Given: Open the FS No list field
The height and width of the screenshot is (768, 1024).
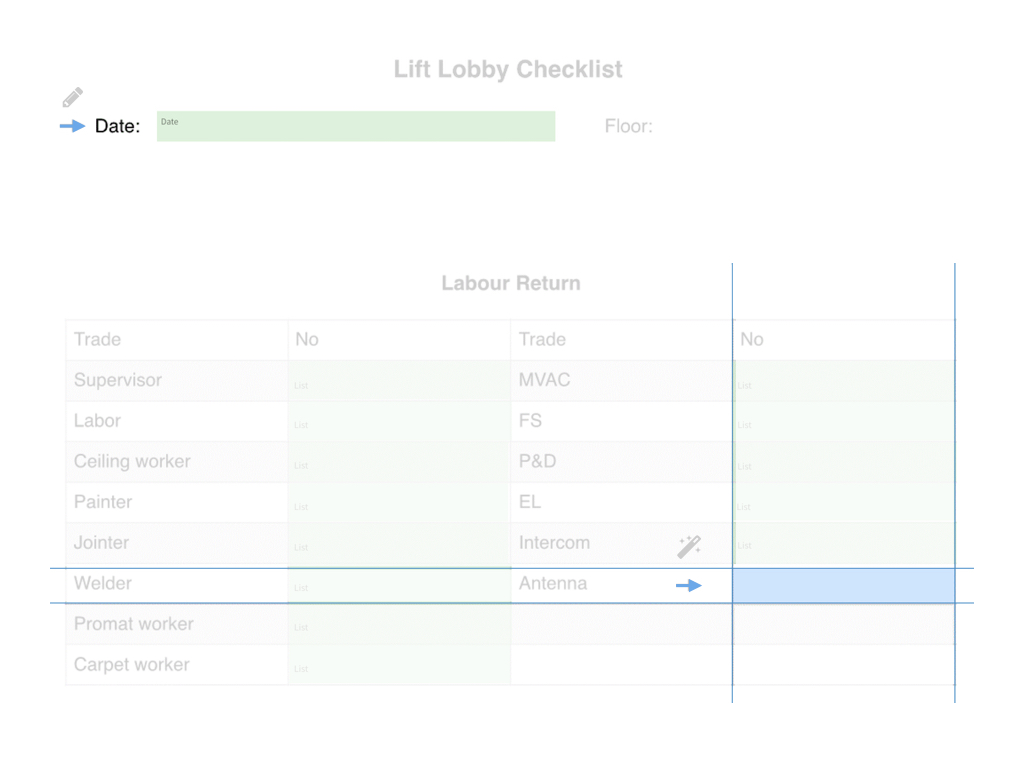Looking at the screenshot, I should (x=844, y=421).
